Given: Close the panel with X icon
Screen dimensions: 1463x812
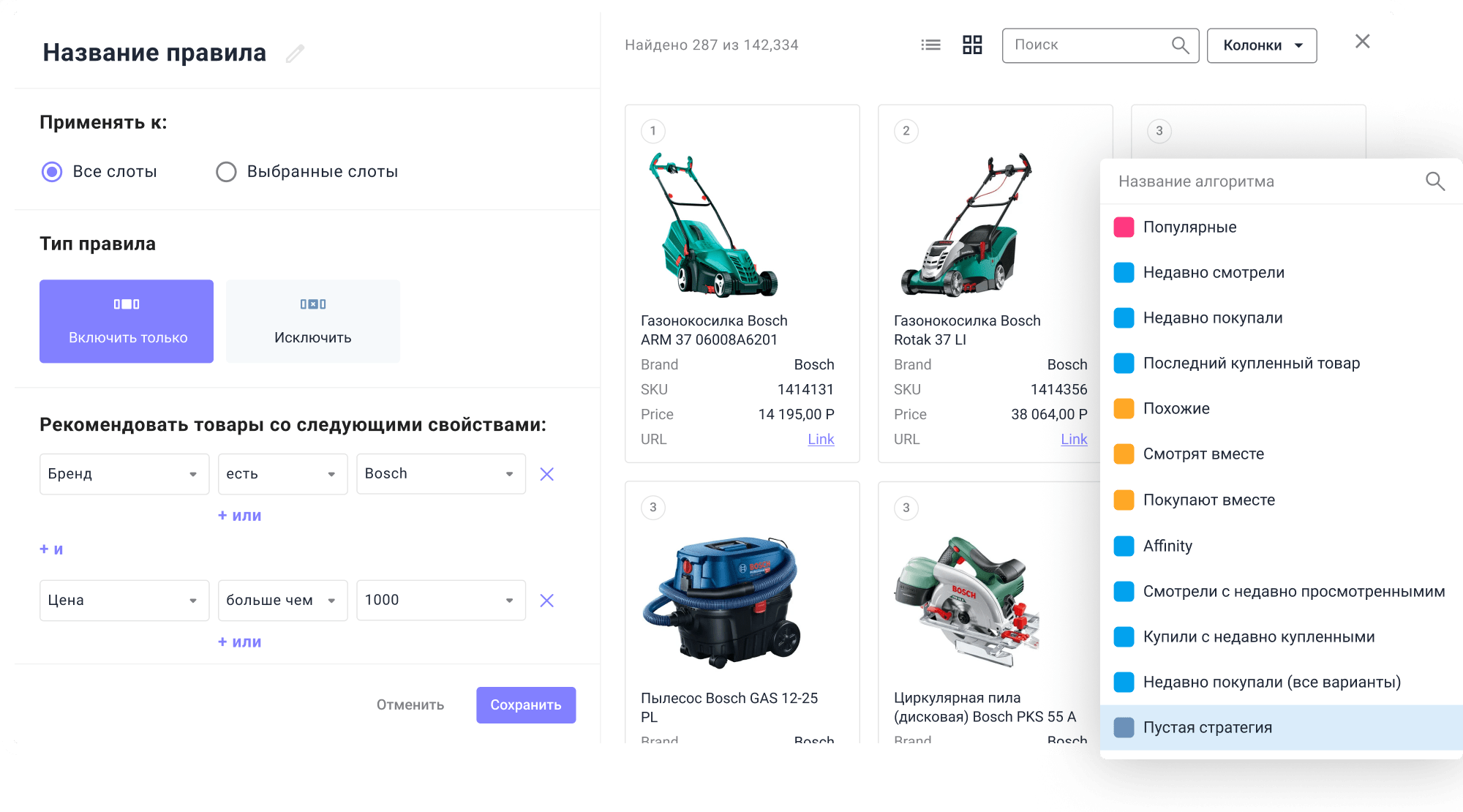Looking at the screenshot, I should pos(1362,42).
